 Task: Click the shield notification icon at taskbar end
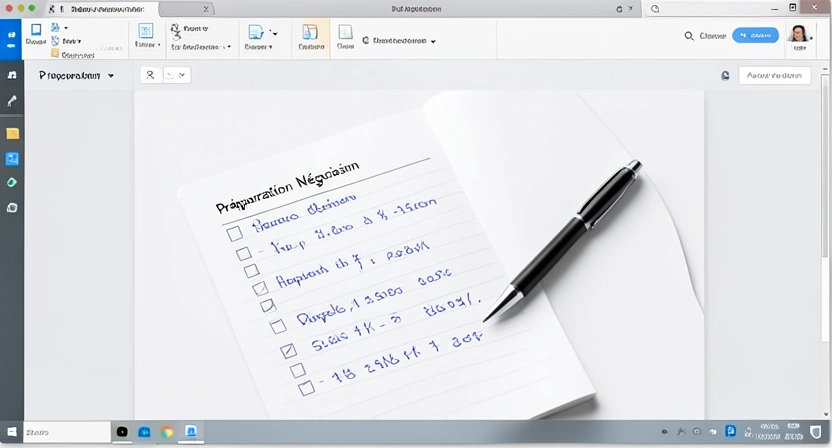(x=816, y=431)
